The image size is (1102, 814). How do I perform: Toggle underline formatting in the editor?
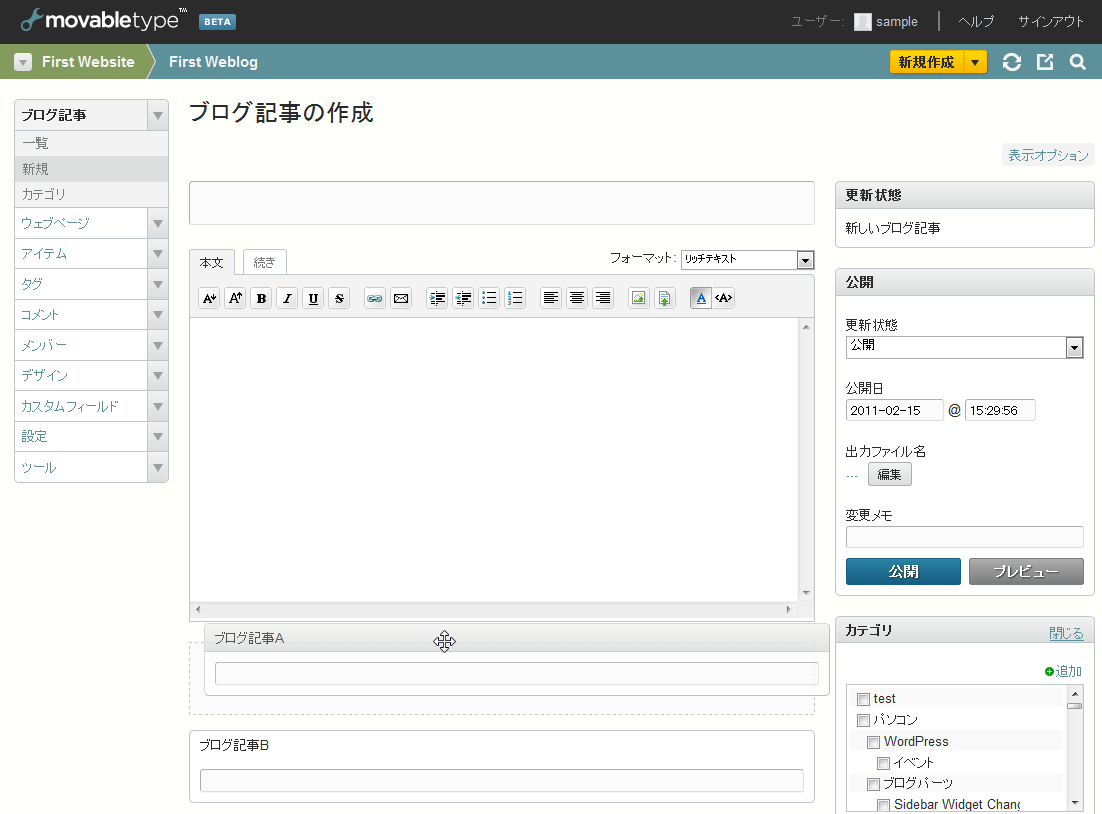point(313,298)
